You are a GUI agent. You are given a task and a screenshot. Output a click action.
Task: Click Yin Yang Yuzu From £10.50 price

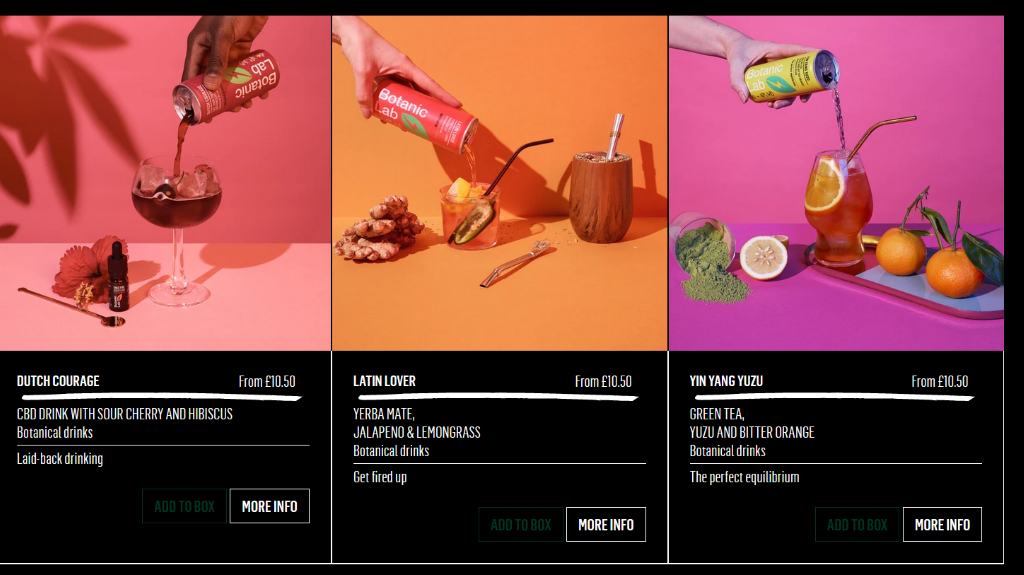point(940,382)
